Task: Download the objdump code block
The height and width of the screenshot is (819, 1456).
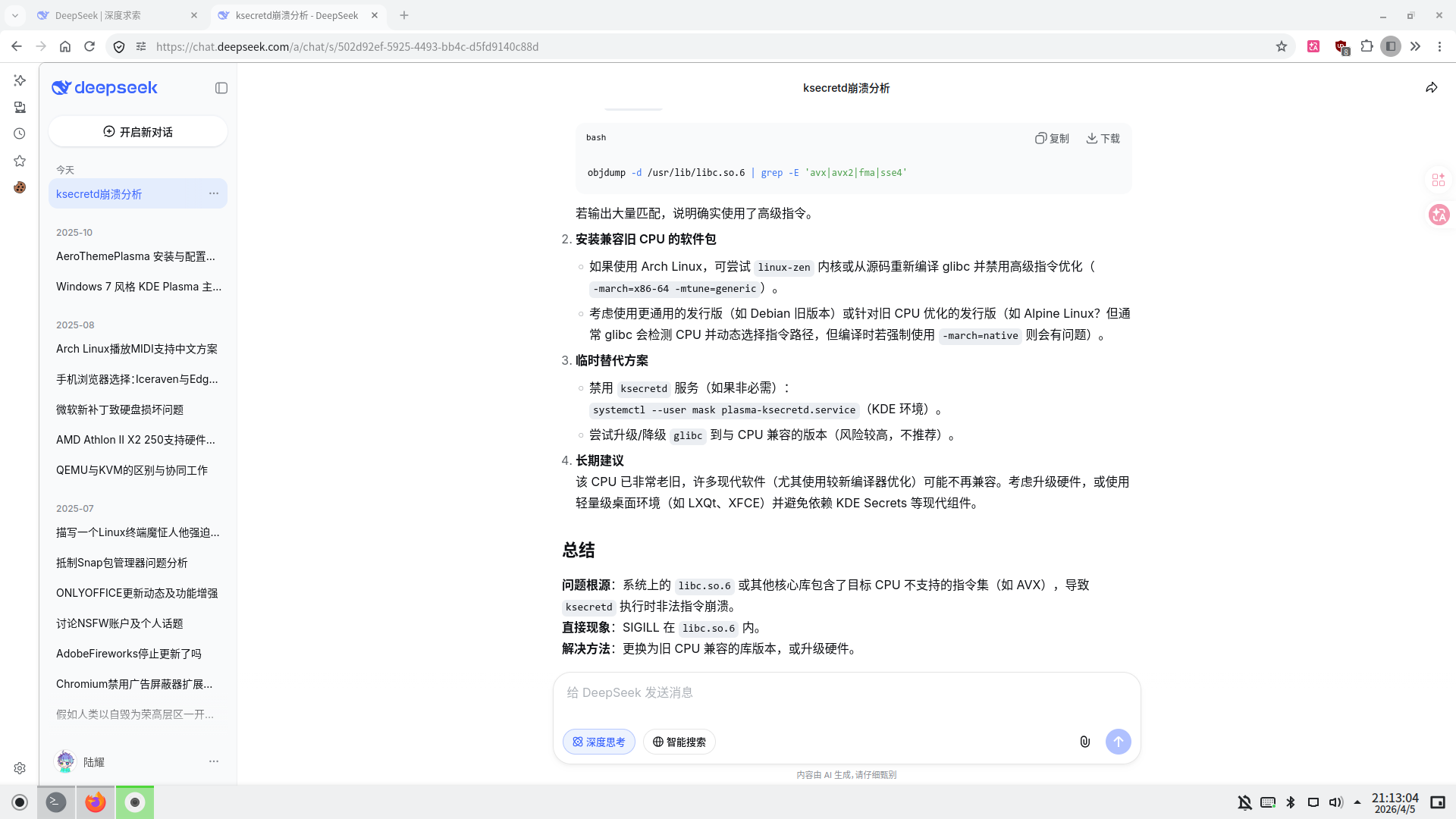Action: coord(1103,138)
